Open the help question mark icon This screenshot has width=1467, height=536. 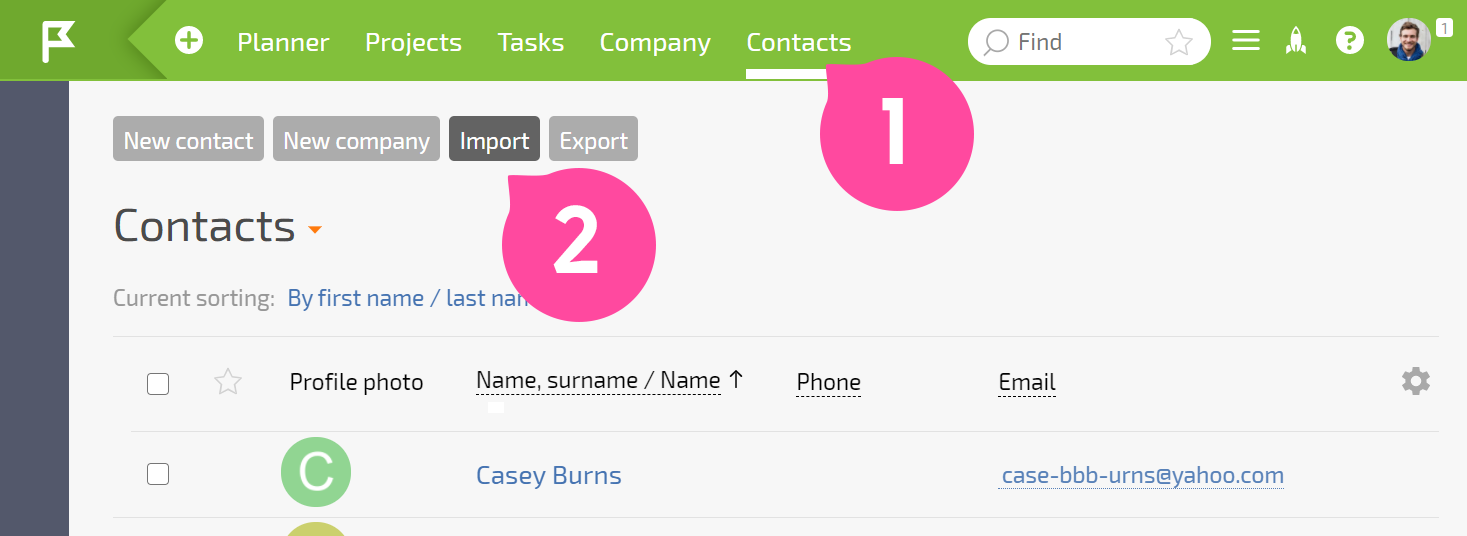coord(1350,41)
